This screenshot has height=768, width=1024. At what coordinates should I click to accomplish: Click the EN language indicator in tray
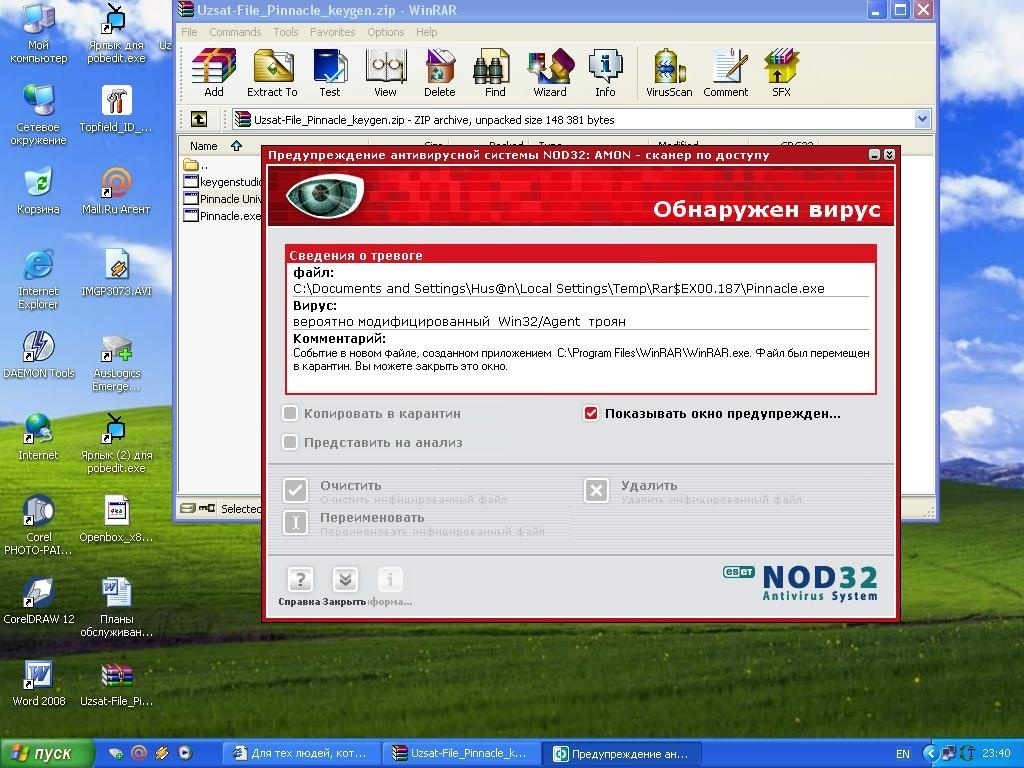tap(903, 754)
